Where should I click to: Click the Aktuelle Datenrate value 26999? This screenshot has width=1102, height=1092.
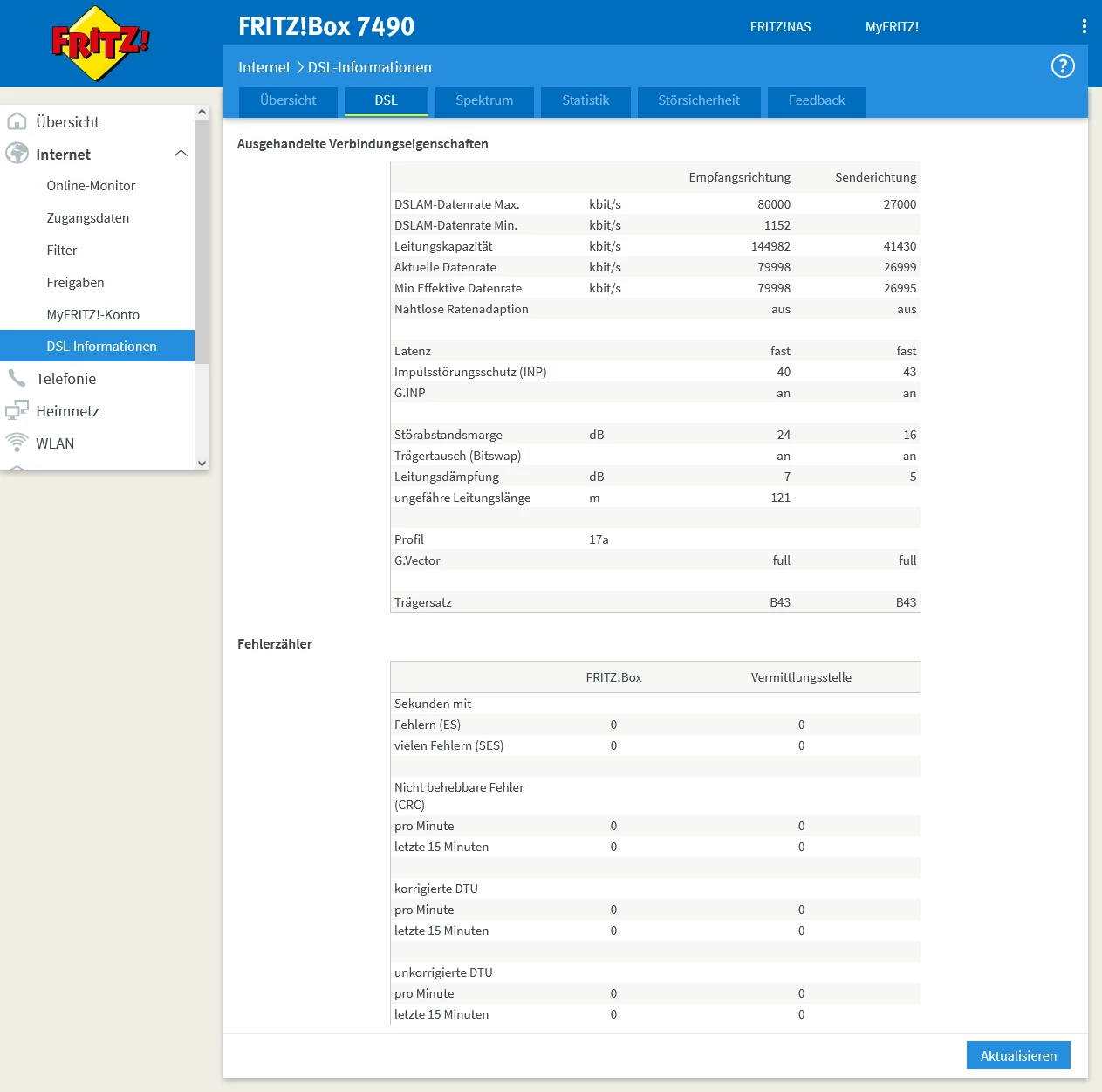click(x=900, y=267)
